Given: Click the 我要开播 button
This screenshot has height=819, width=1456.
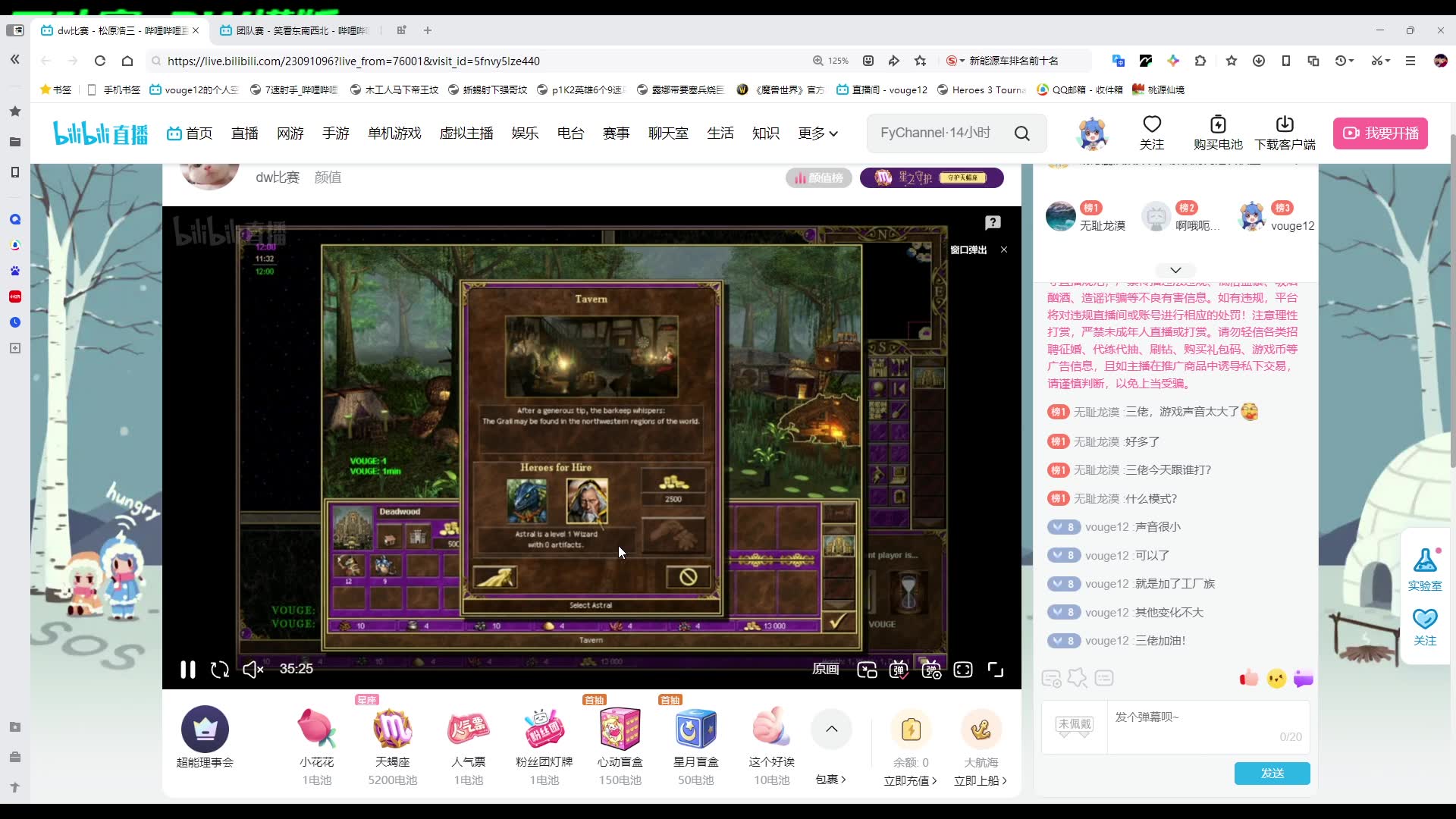Looking at the screenshot, I should [1381, 133].
